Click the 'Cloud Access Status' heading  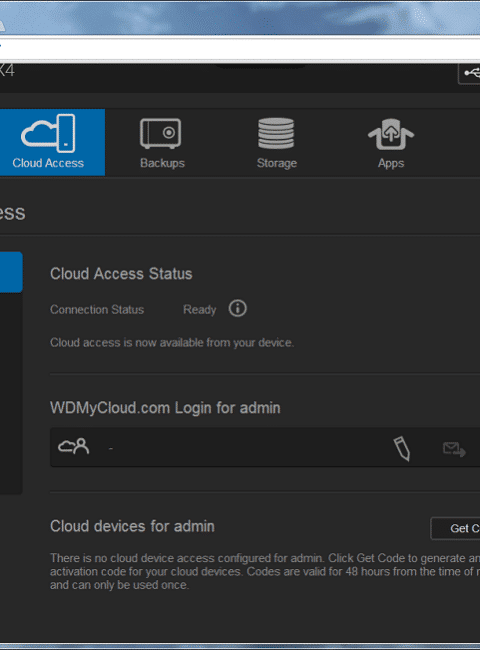[121, 274]
